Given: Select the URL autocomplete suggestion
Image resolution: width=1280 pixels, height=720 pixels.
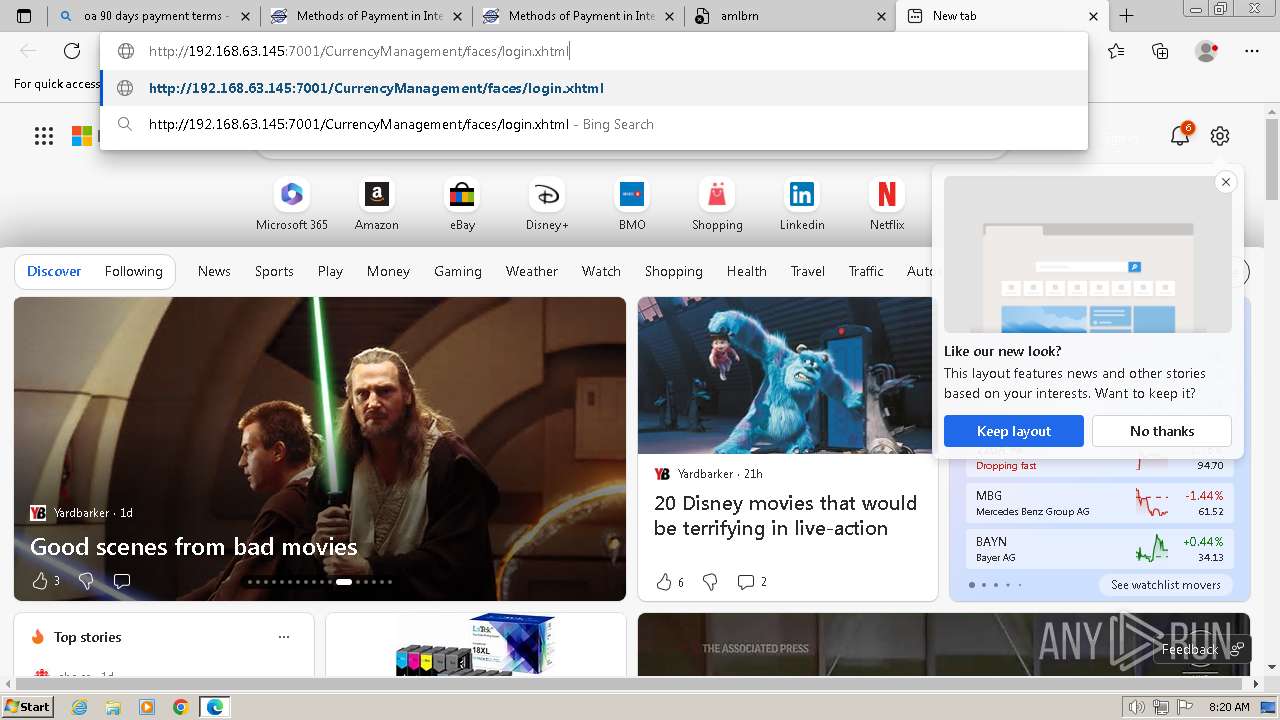Looking at the screenshot, I should tap(594, 88).
